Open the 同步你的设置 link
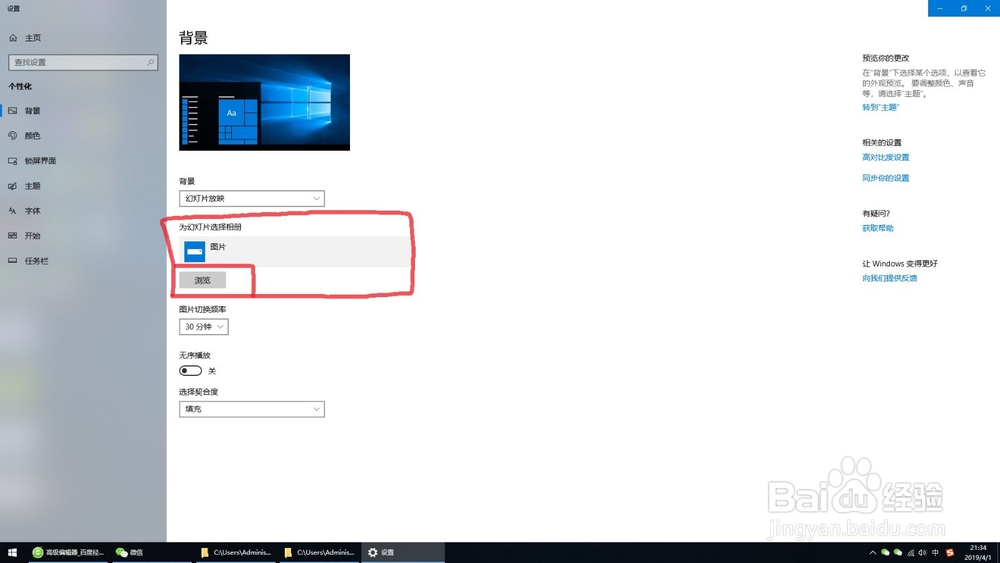 tap(886, 178)
